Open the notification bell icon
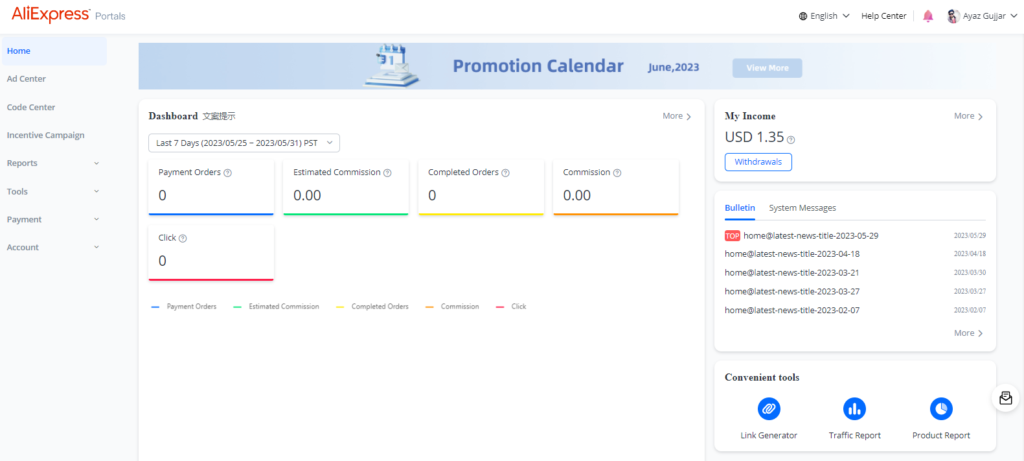Image resolution: width=1024 pixels, height=461 pixels. tap(928, 16)
